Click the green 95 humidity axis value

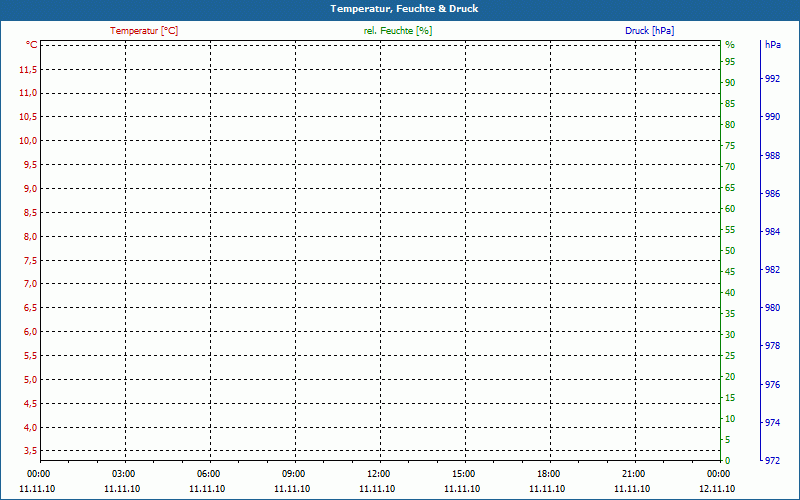(730, 62)
